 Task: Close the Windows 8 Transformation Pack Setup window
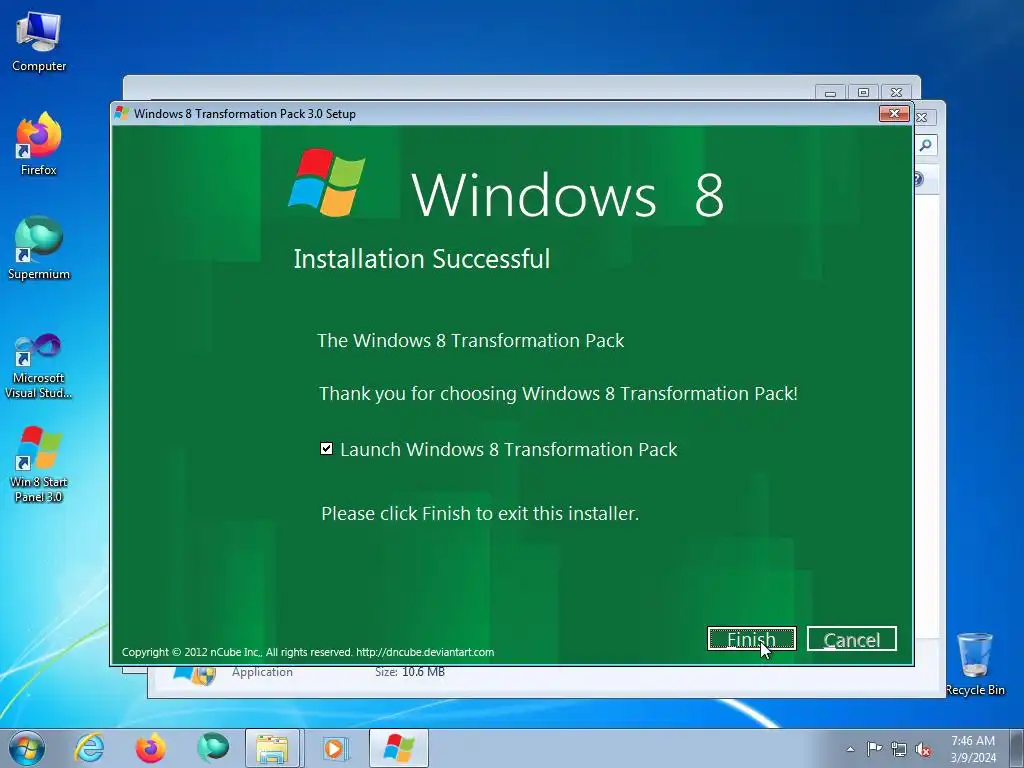pyautogui.click(x=894, y=114)
